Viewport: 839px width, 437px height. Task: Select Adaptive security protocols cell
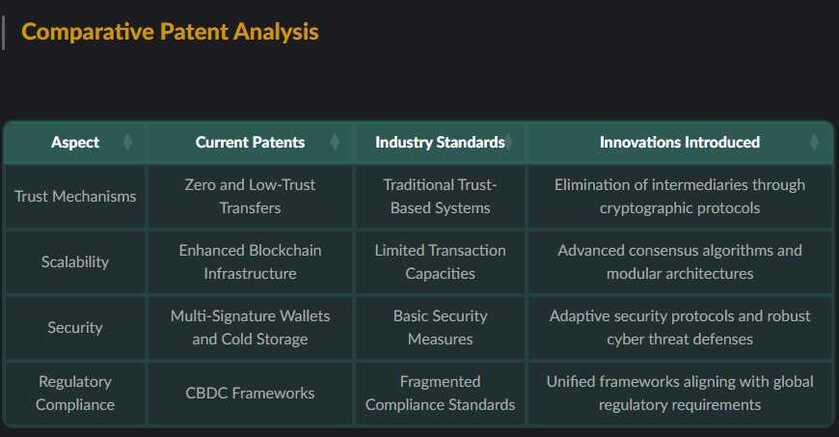pyautogui.click(x=680, y=327)
